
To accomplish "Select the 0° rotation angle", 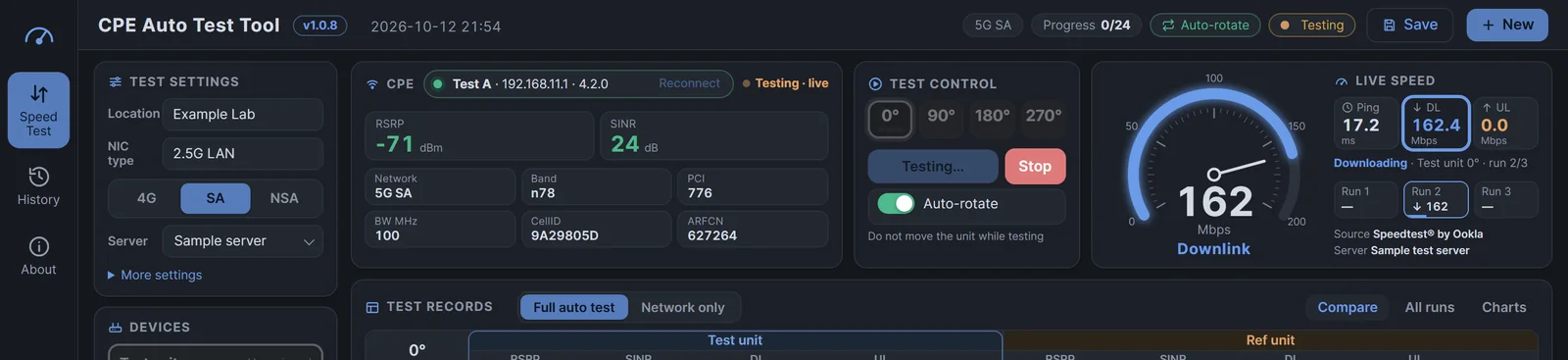I will (x=890, y=119).
